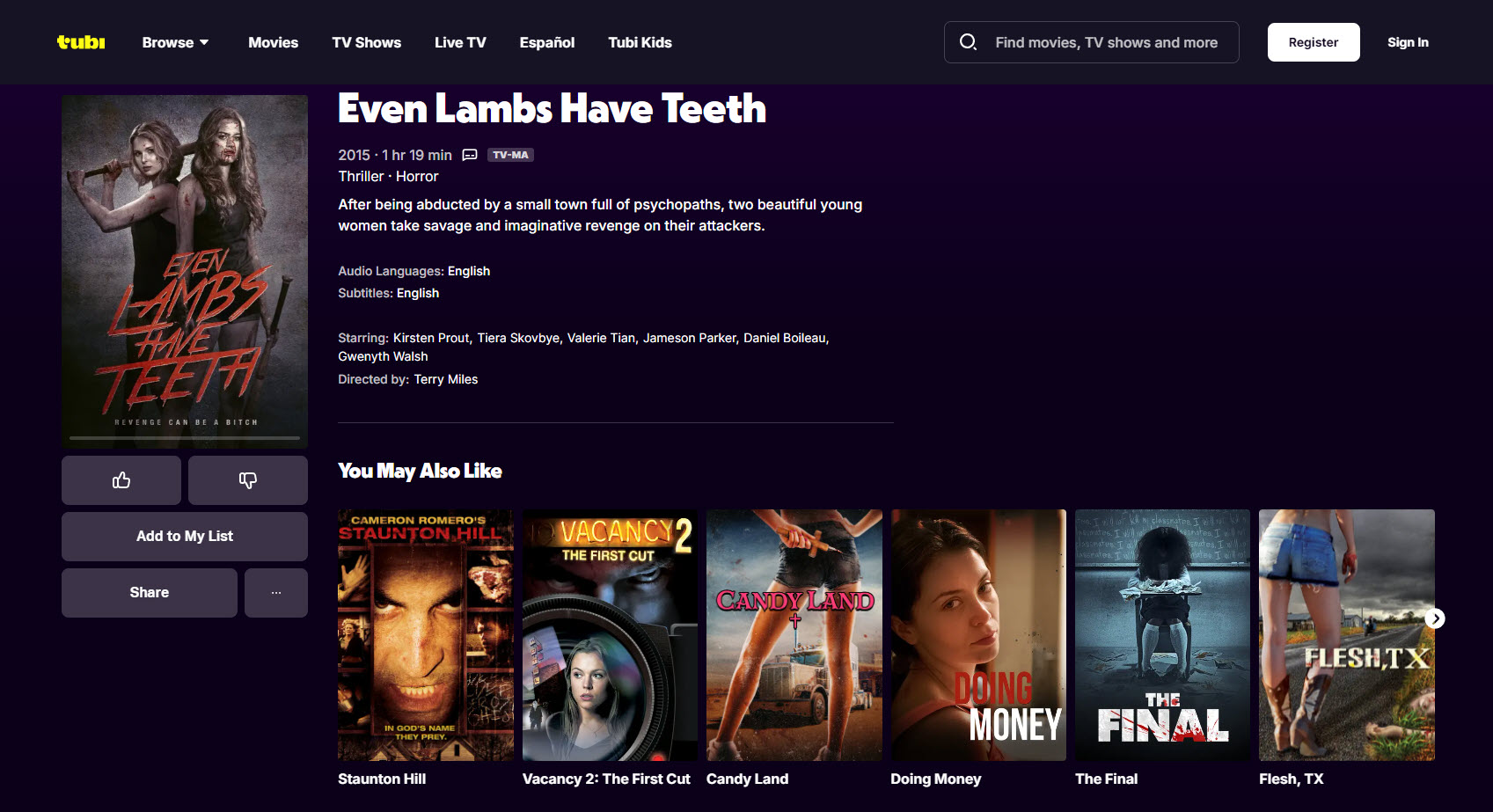1493x812 pixels.
Task: Open director Terry Miles link
Action: (446, 379)
